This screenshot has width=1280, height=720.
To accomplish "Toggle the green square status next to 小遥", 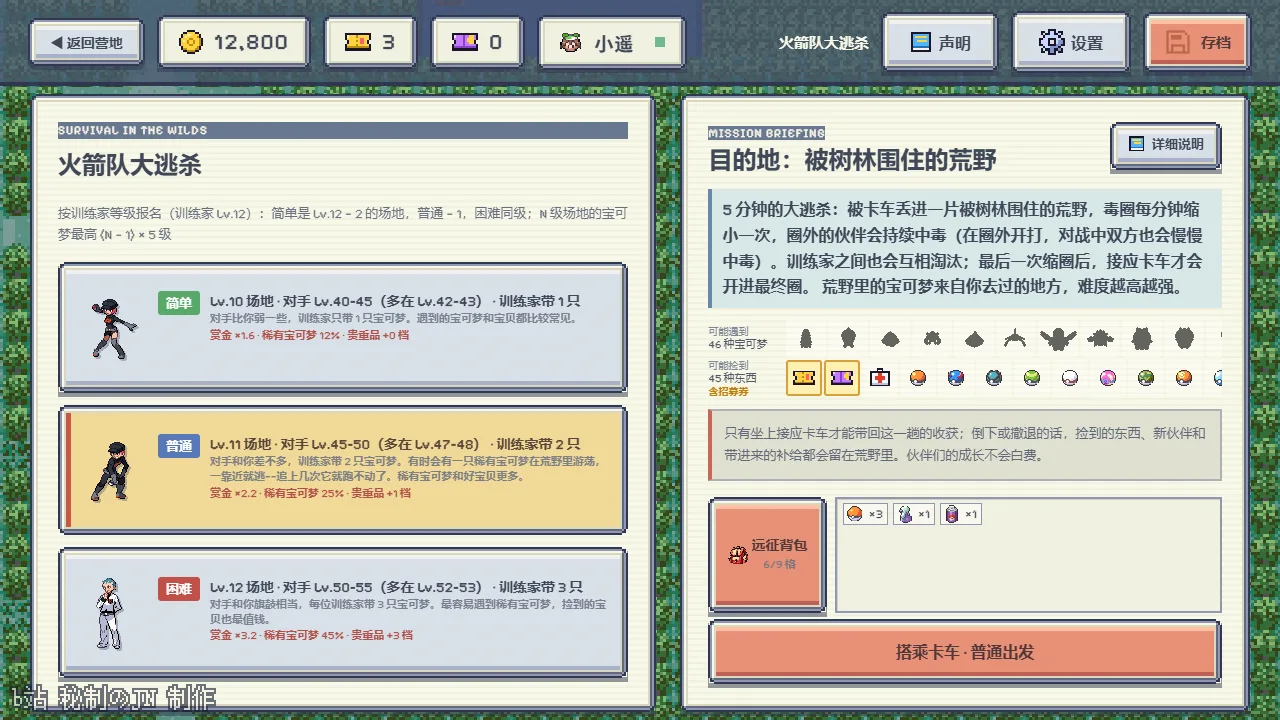I will pos(660,43).
